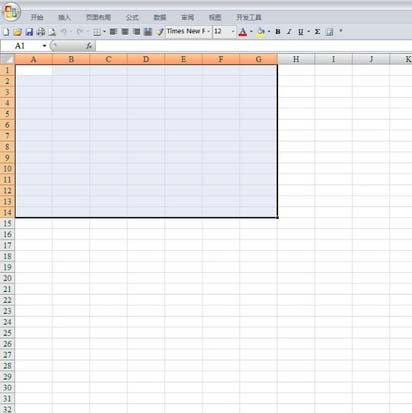This screenshot has width=412, height=413.
Task: Open the 页面布局 tab
Action: (98, 17)
